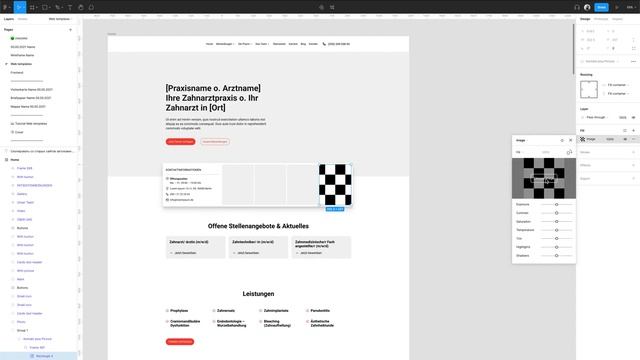Open horizontal Fill container dropdown

[617, 85]
